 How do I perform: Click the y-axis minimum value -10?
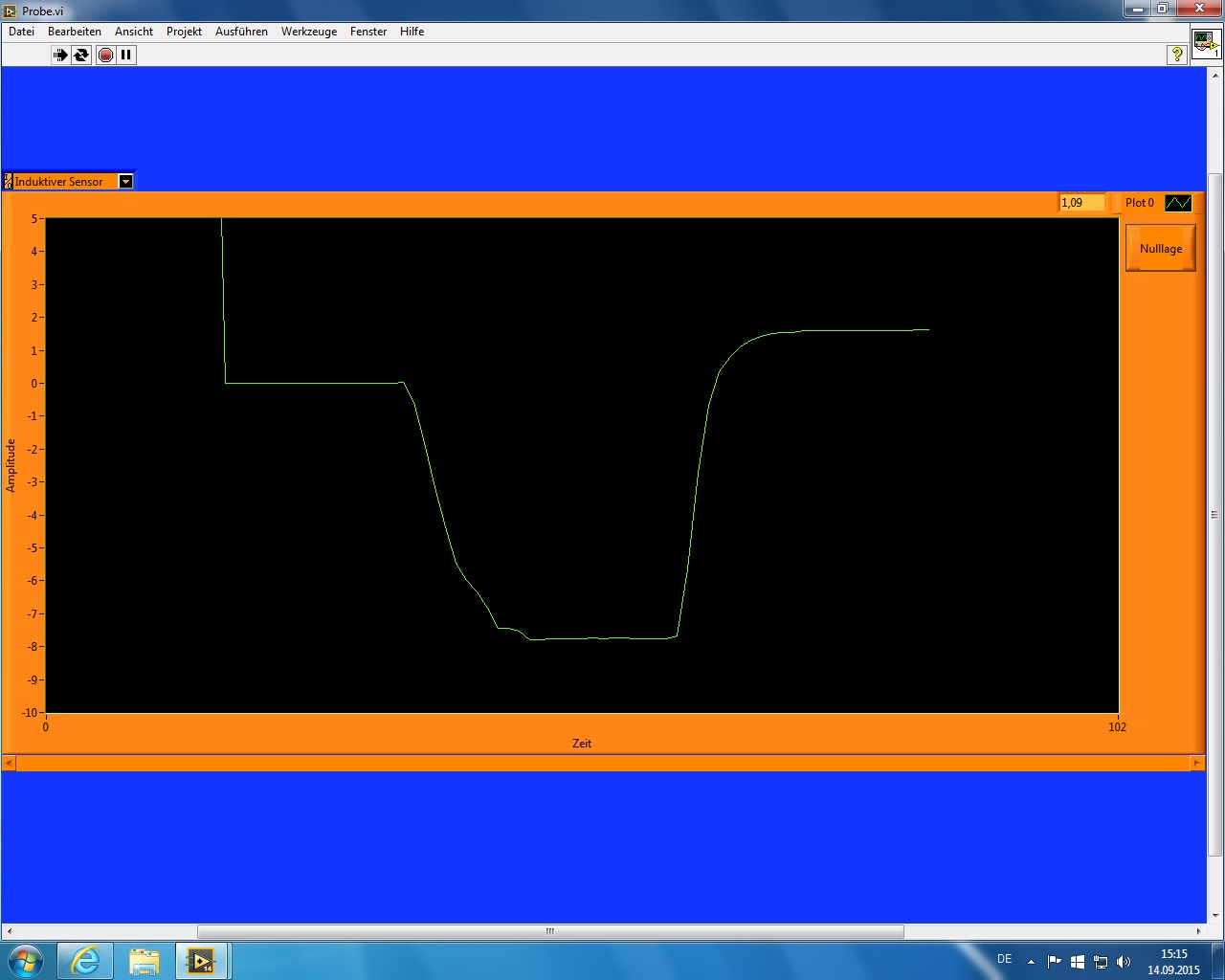point(30,713)
